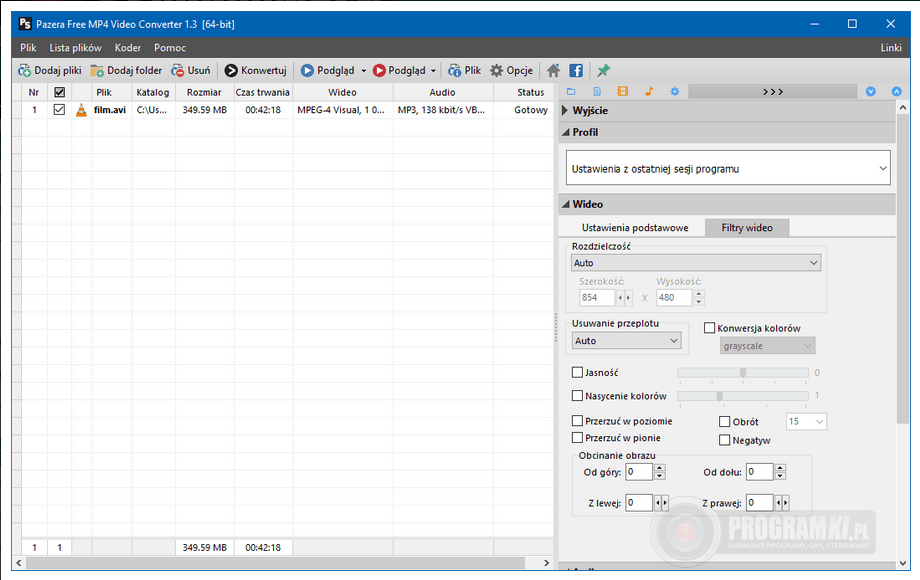Open the Koder menu

coord(127,48)
